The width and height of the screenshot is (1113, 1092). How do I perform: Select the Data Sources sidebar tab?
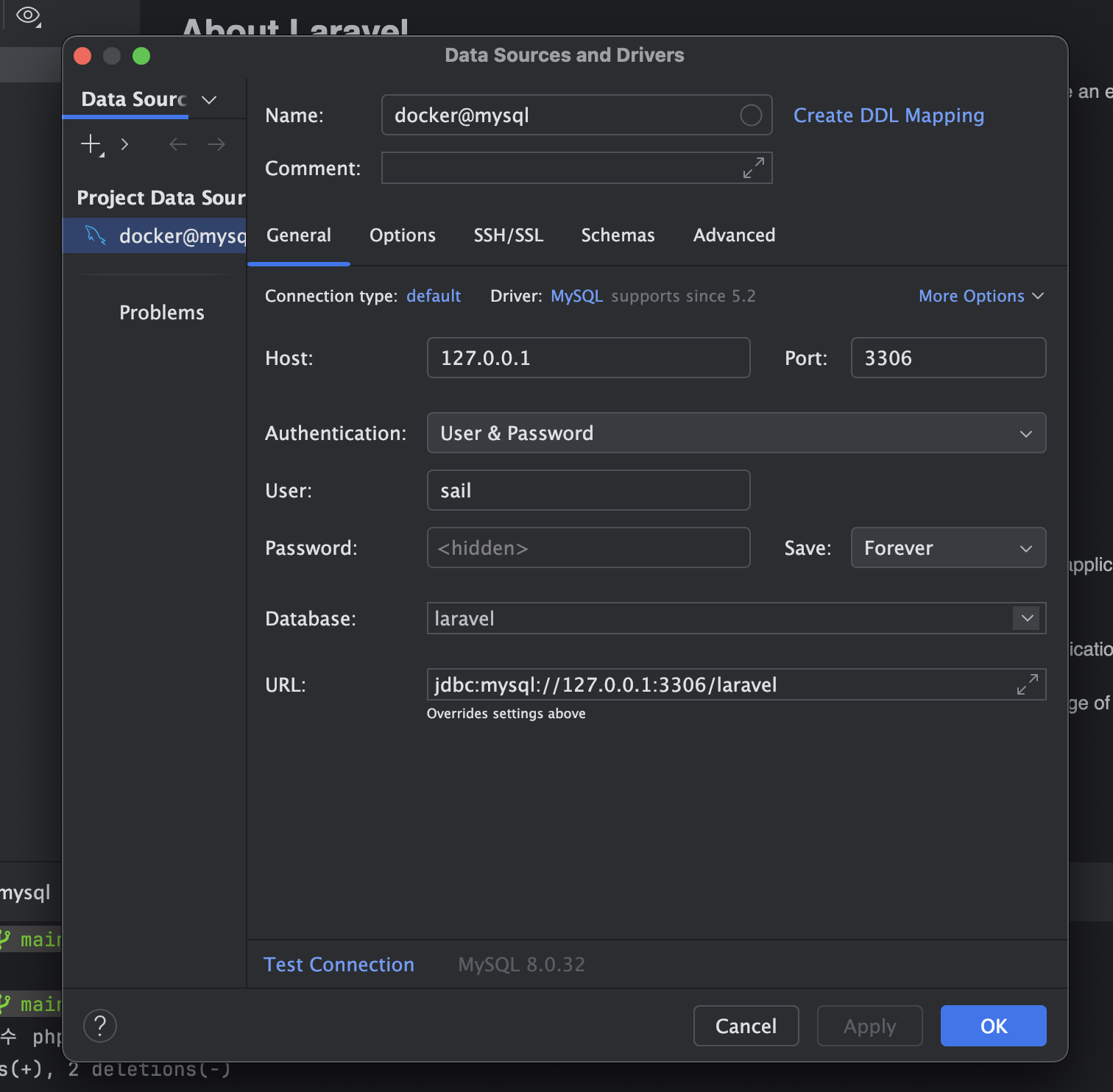[133, 99]
